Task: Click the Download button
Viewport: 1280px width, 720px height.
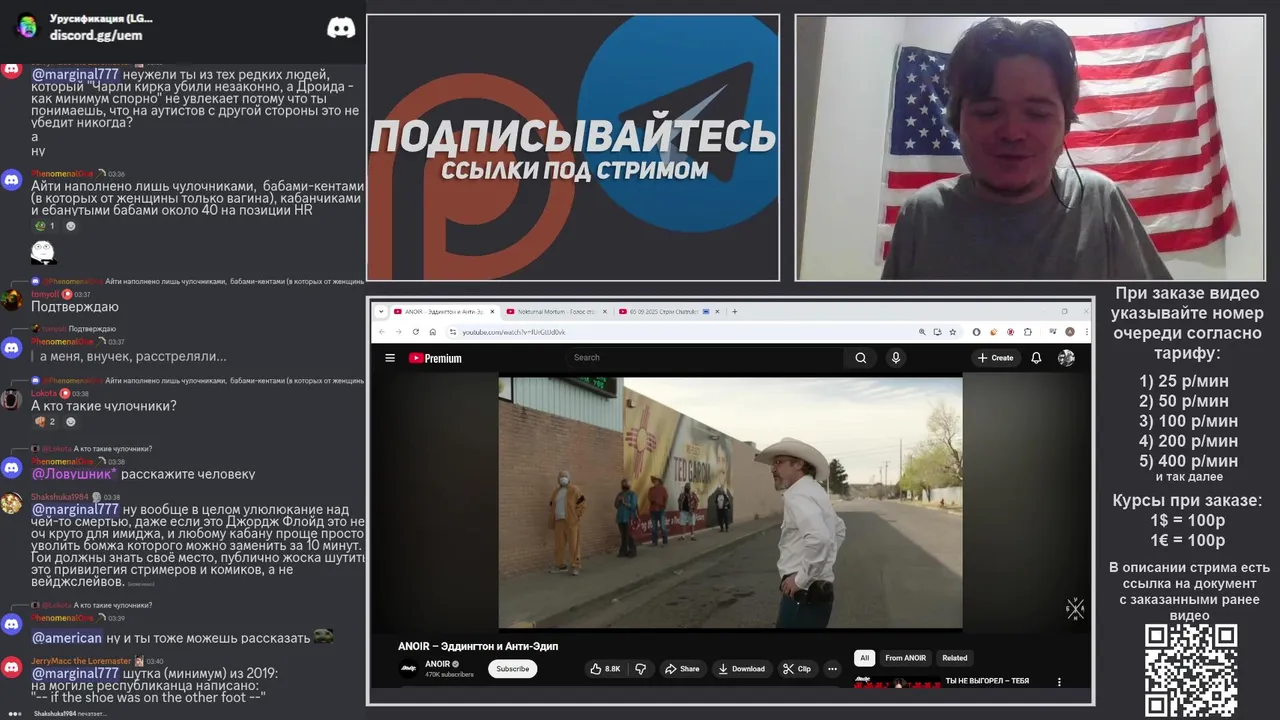Action: 742,669
